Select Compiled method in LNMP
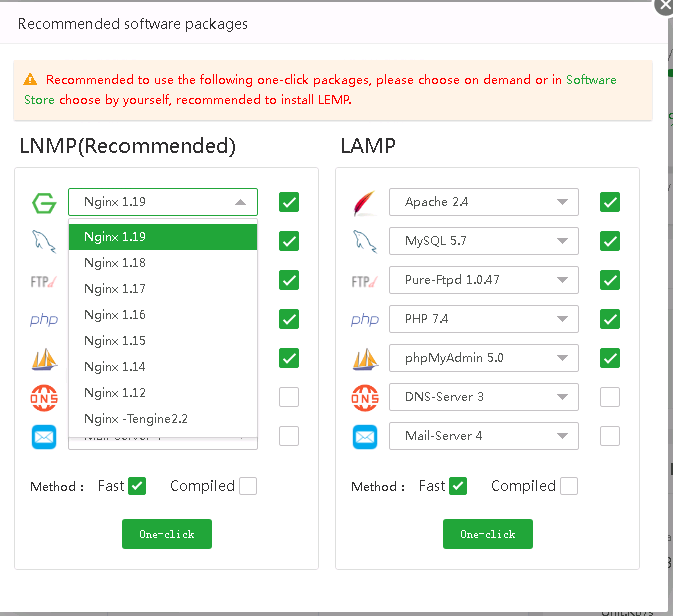673x616 pixels. pyautogui.click(x=248, y=486)
